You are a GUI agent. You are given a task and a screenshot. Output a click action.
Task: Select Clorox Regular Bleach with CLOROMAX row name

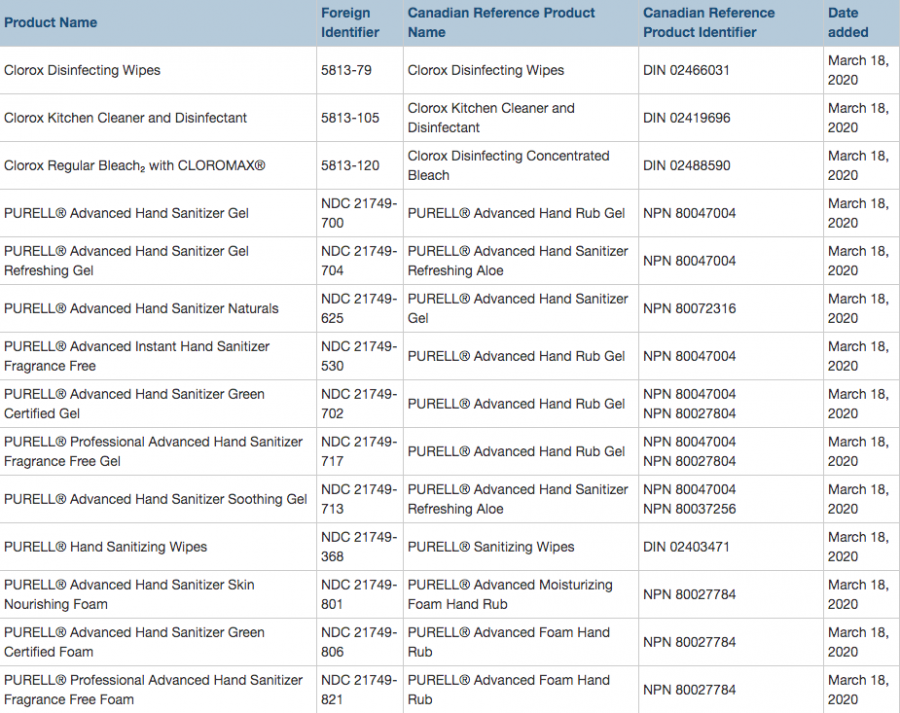coord(134,165)
